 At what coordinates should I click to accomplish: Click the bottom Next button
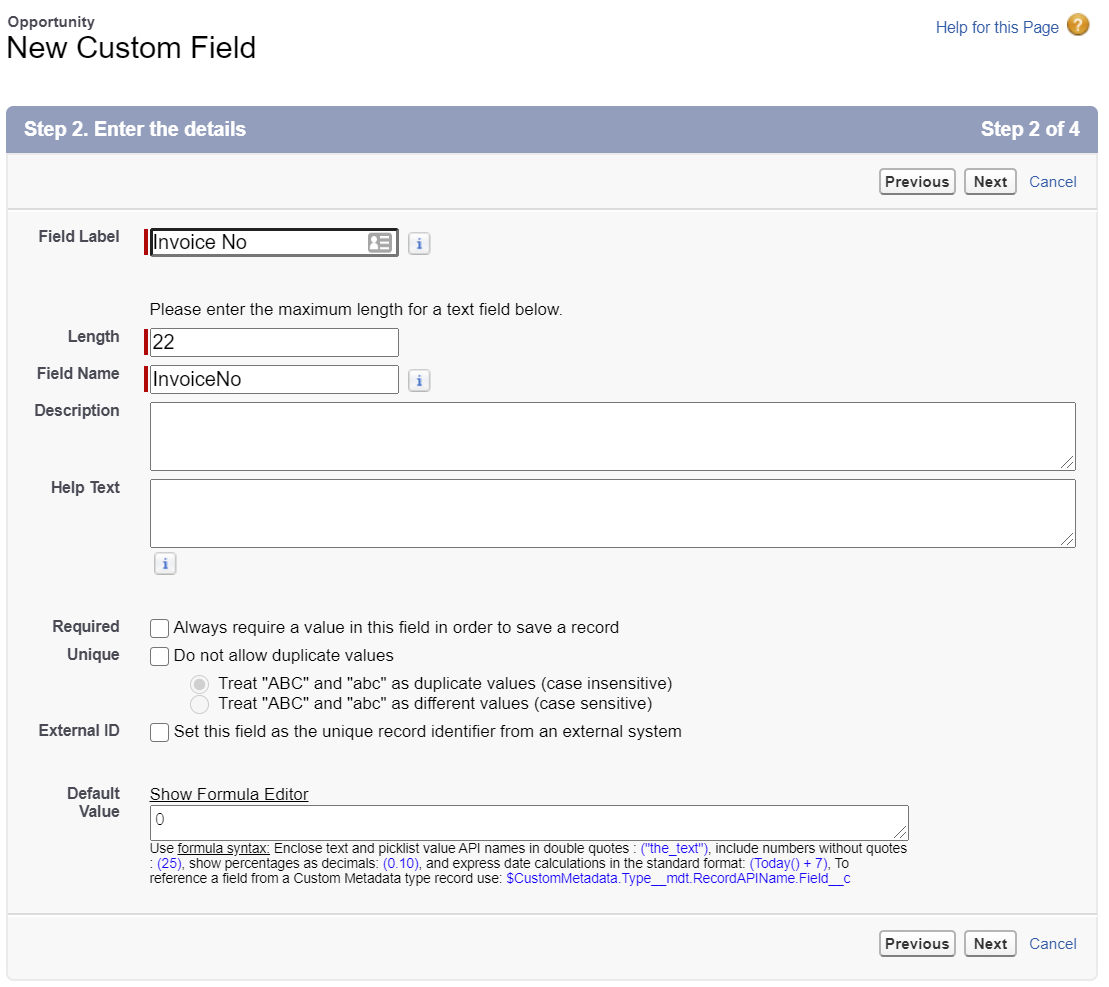point(990,944)
